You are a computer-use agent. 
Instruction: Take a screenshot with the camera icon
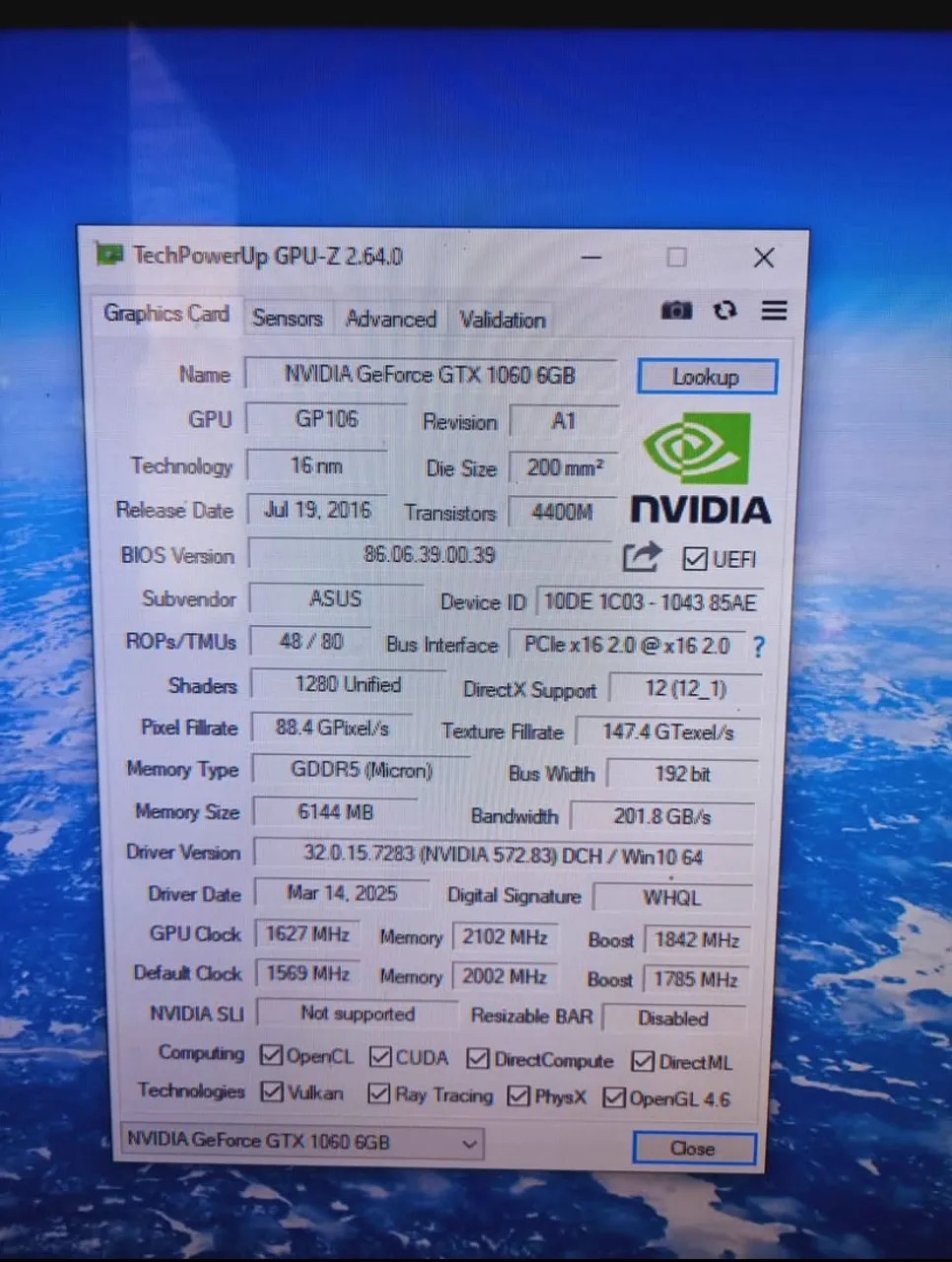[676, 311]
